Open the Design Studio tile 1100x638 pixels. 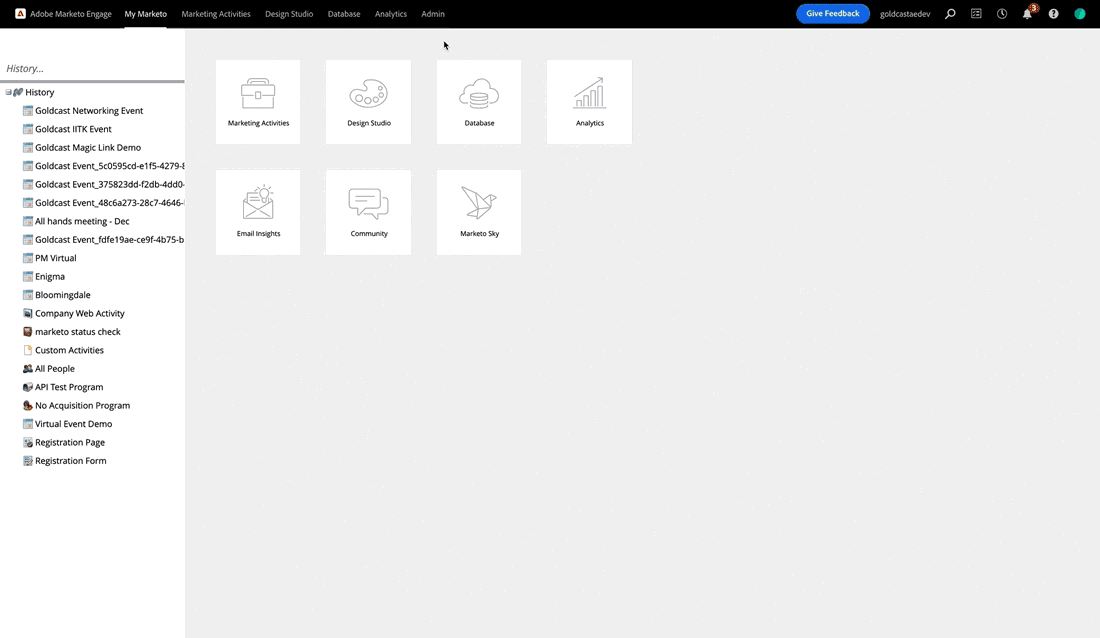tap(368, 102)
